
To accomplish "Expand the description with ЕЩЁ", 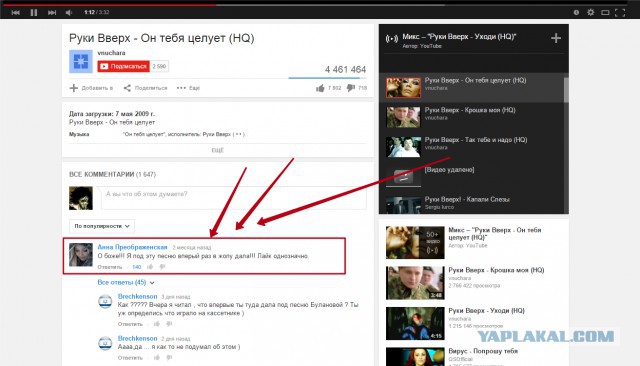I will point(218,150).
